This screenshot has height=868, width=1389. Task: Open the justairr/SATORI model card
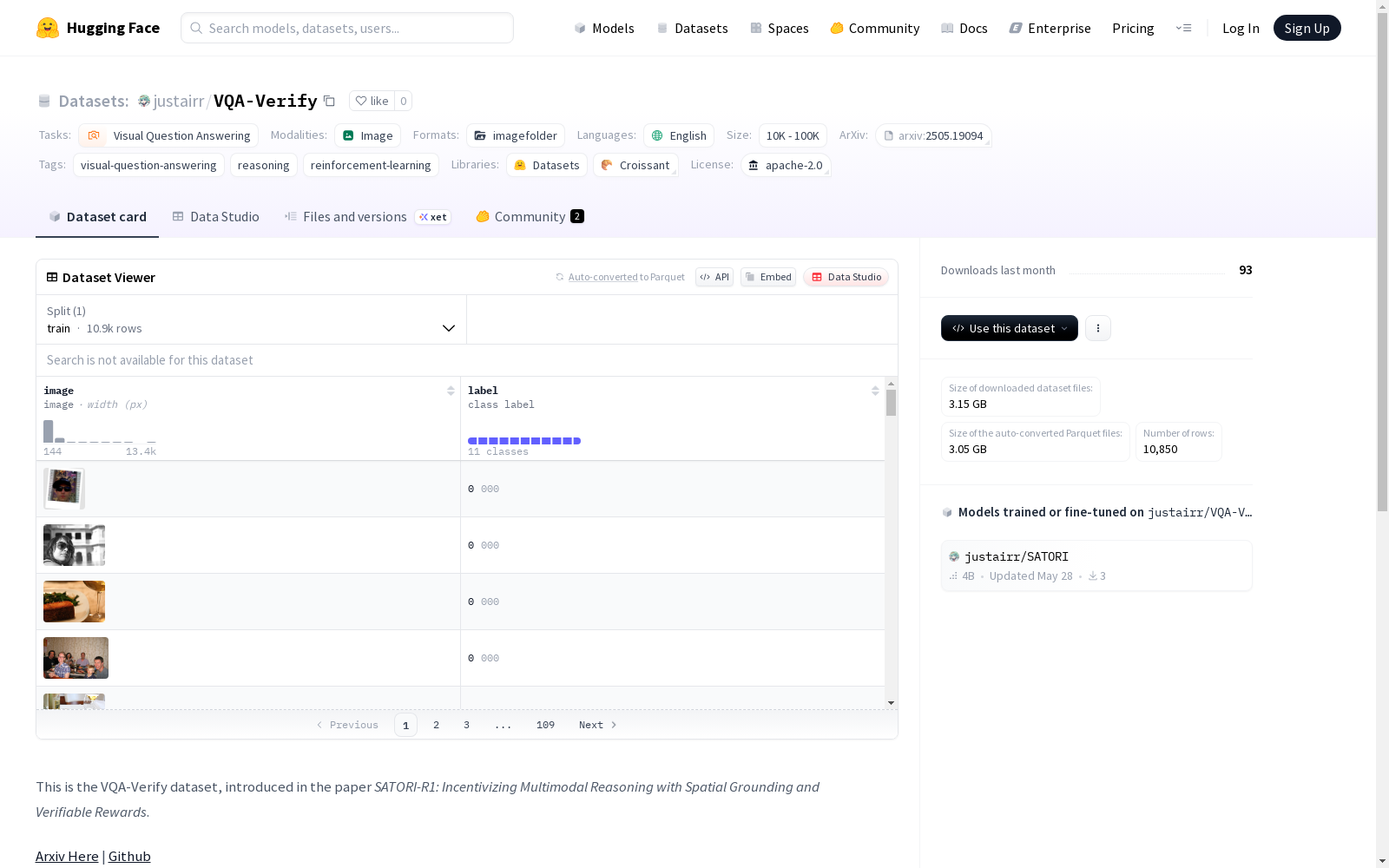coord(1096,566)
